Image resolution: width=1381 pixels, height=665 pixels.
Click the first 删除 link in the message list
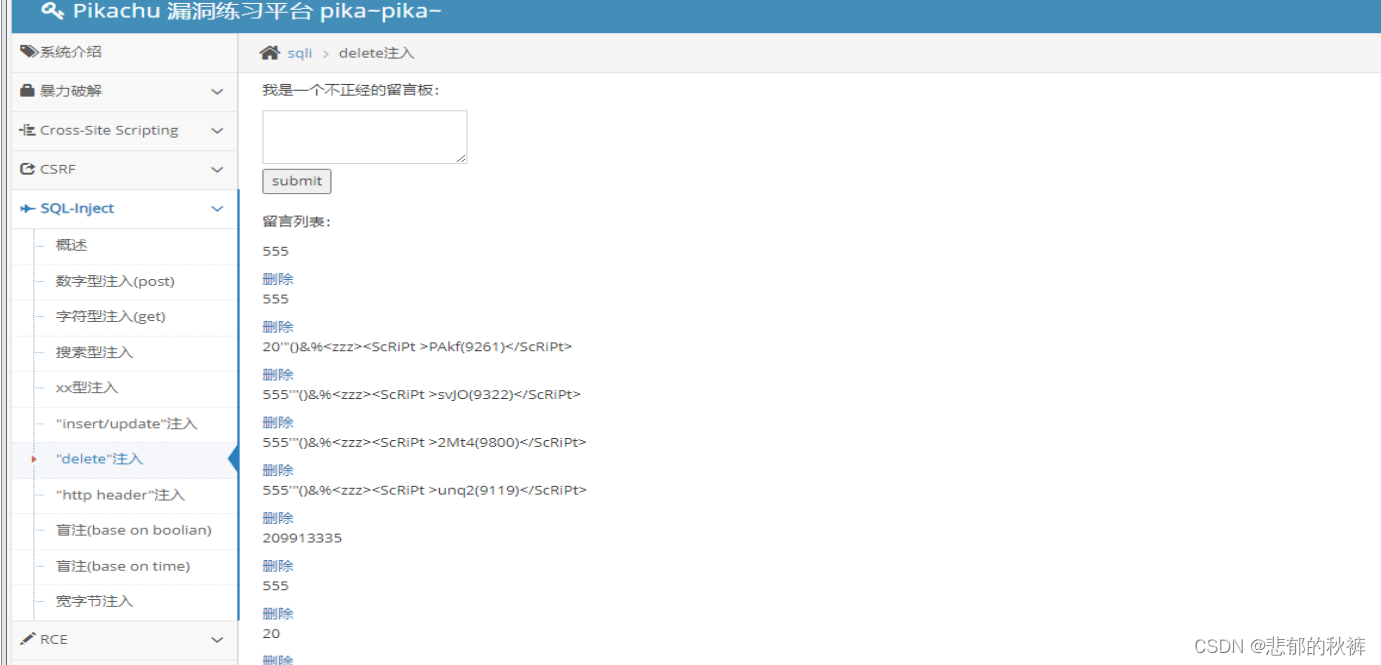277,278
